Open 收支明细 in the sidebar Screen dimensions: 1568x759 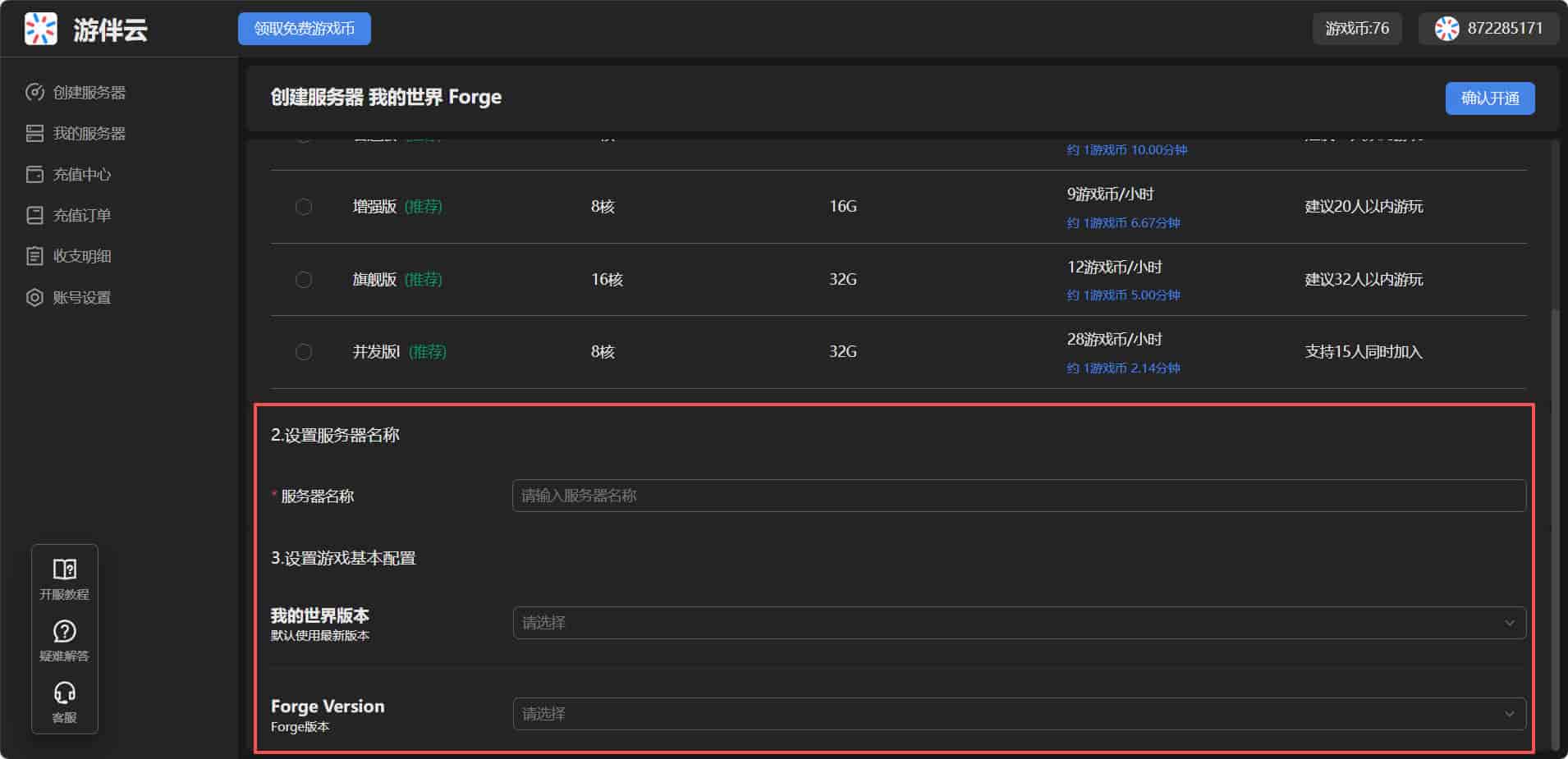pyautogui.click(x=82, y=256)
